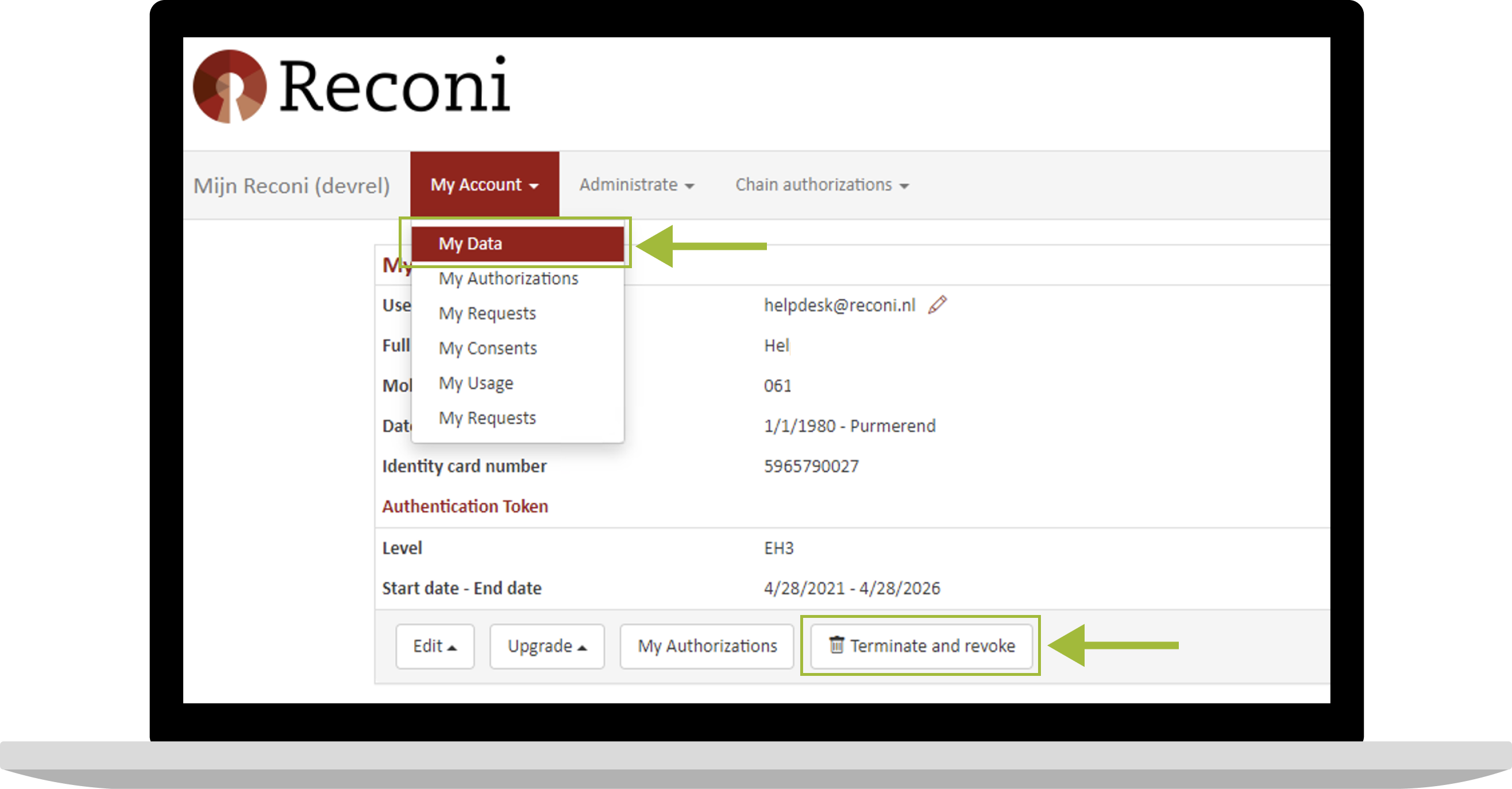Click the helpdesk@reconi.nl email text

point(839,305)
